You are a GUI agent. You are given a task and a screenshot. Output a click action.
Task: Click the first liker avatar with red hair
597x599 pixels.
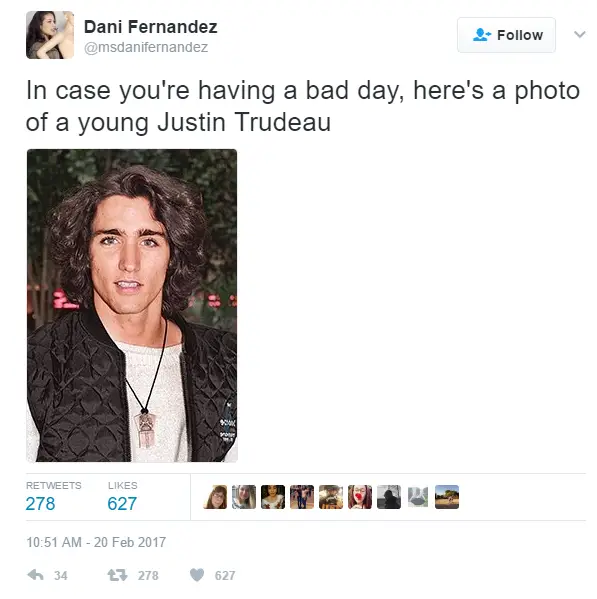(x=215, y=497)
